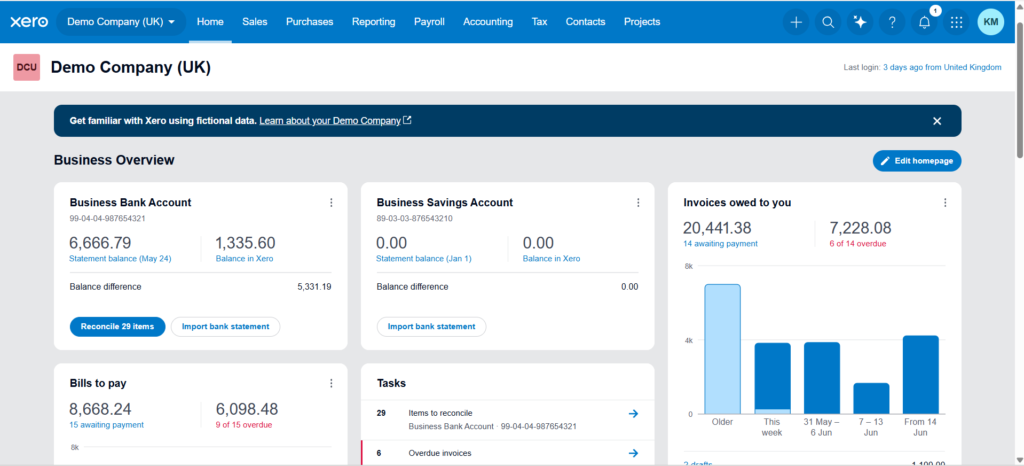
Task: Open the Contacts menu
Action: (585, 22)
